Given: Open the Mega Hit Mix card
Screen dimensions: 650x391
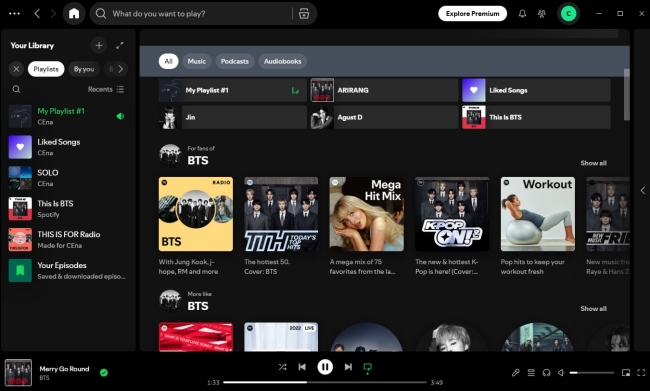Looking at the screenshot, I should tap(366, 226).
